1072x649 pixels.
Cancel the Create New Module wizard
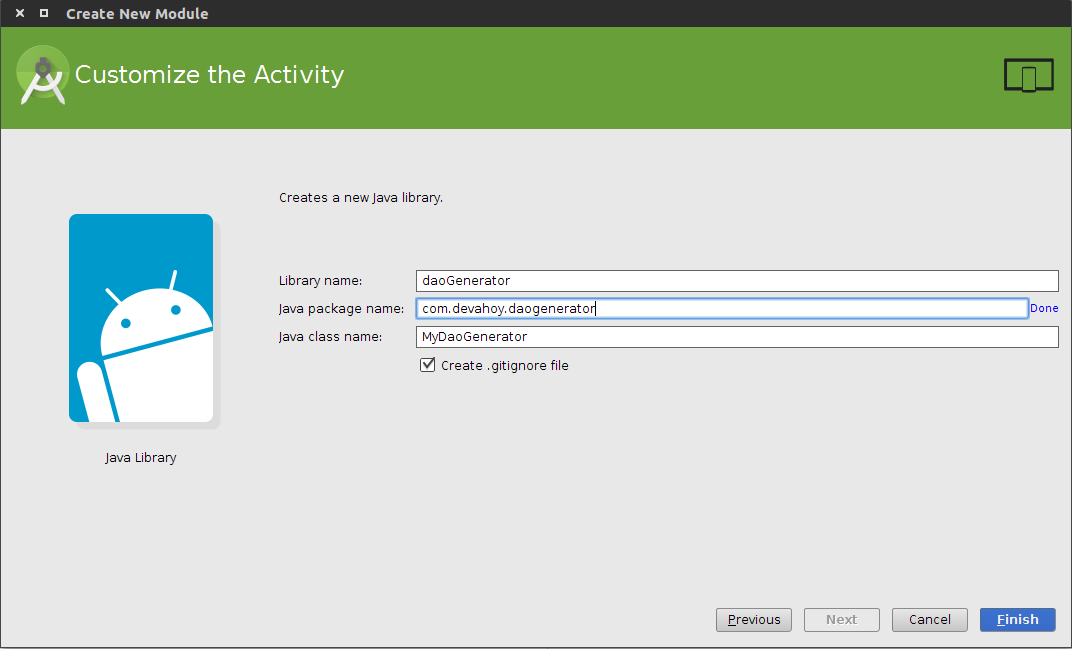click(930, 620)
